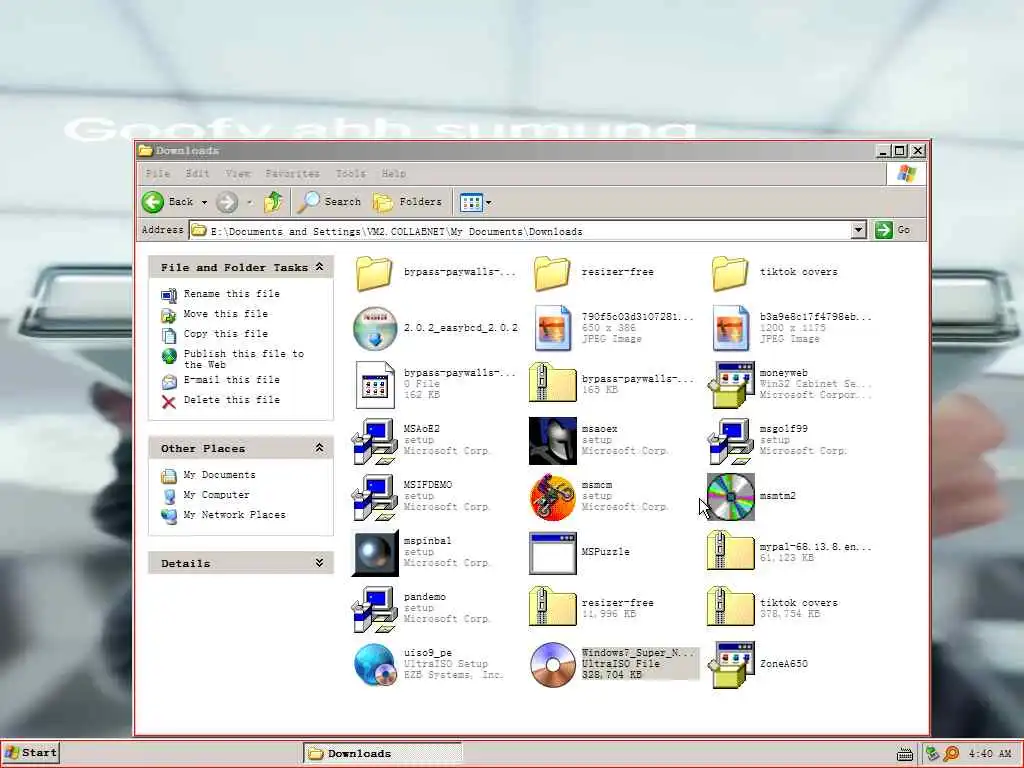The width and height of the screenshot is (1024, 768).
Task: Open the Tools menu
Action: [351, 174]
